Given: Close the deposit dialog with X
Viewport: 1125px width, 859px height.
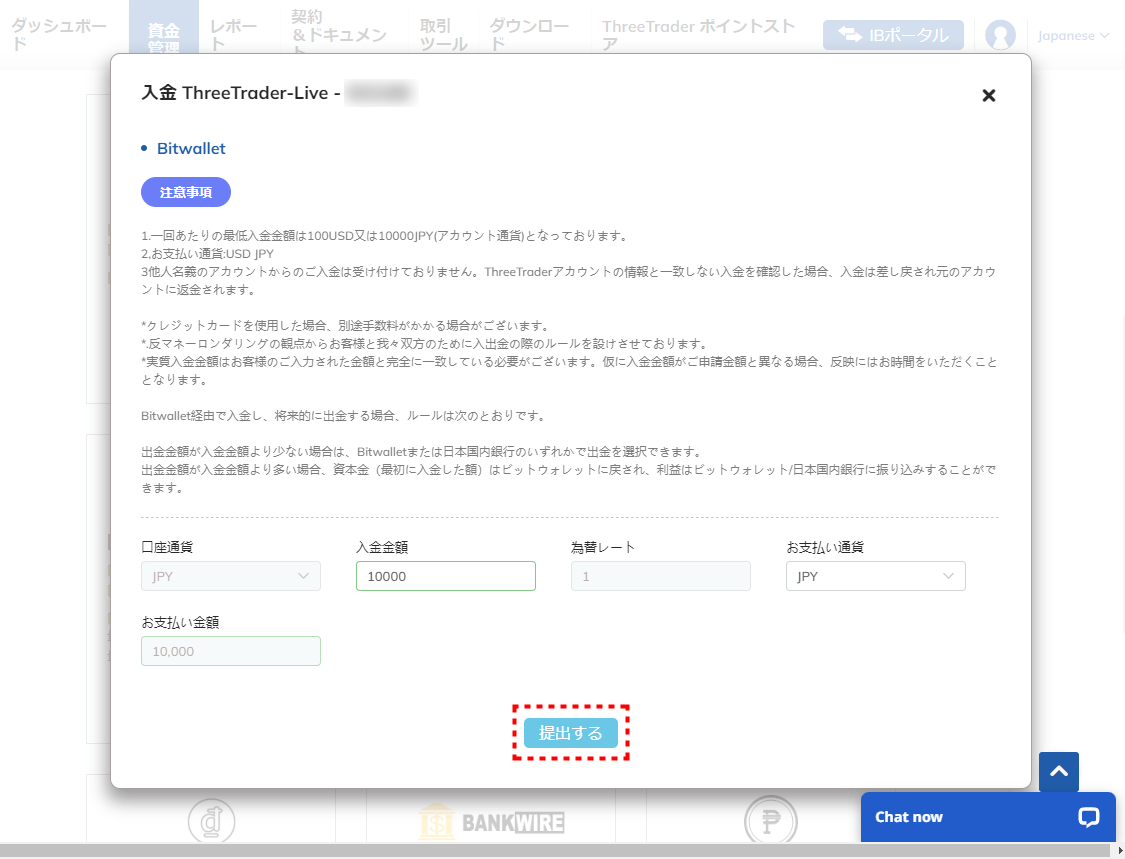Looking at the screenshot, I should point(988,95).
